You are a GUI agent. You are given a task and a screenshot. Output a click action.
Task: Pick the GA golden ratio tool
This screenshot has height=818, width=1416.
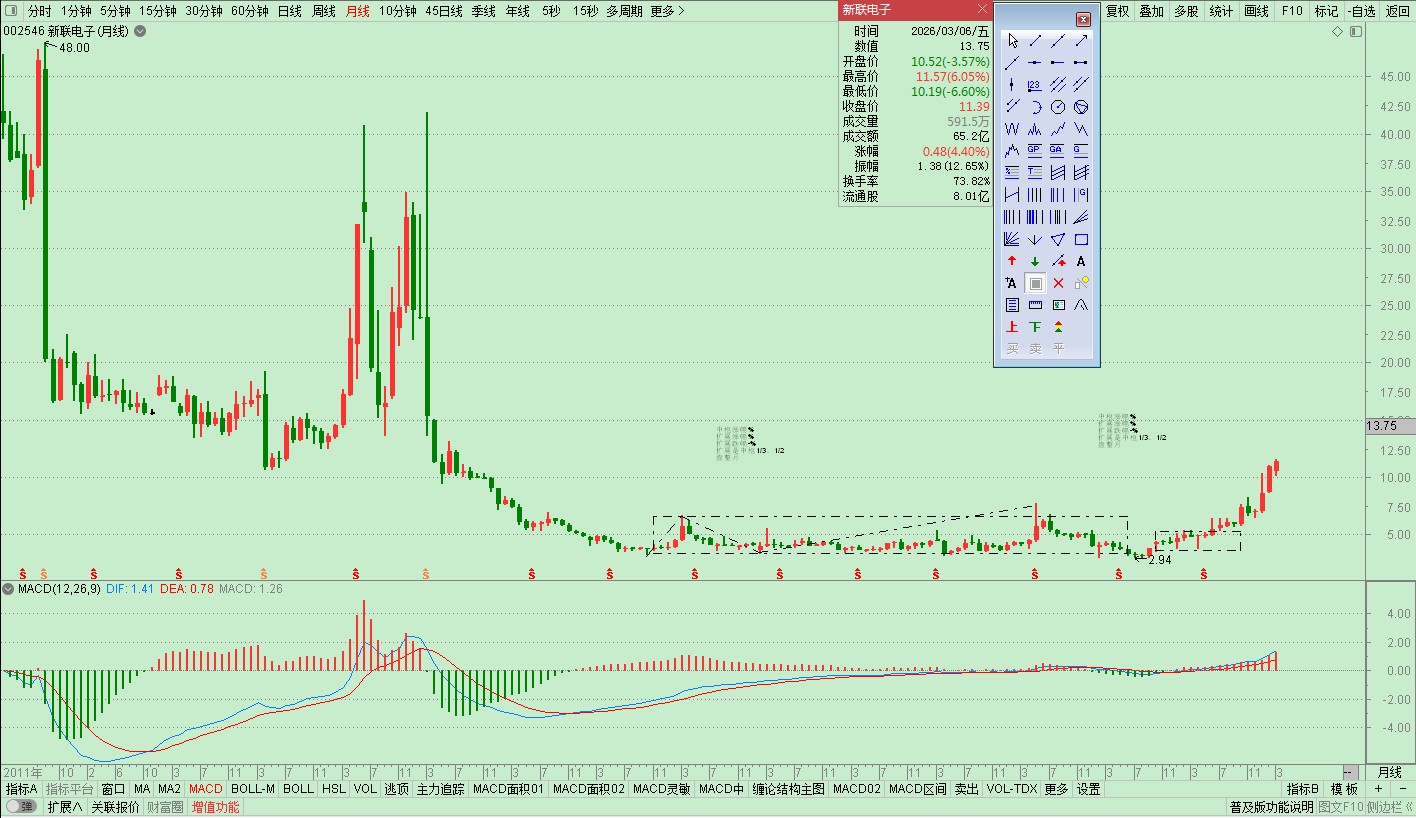click(x=1058, y=150)
